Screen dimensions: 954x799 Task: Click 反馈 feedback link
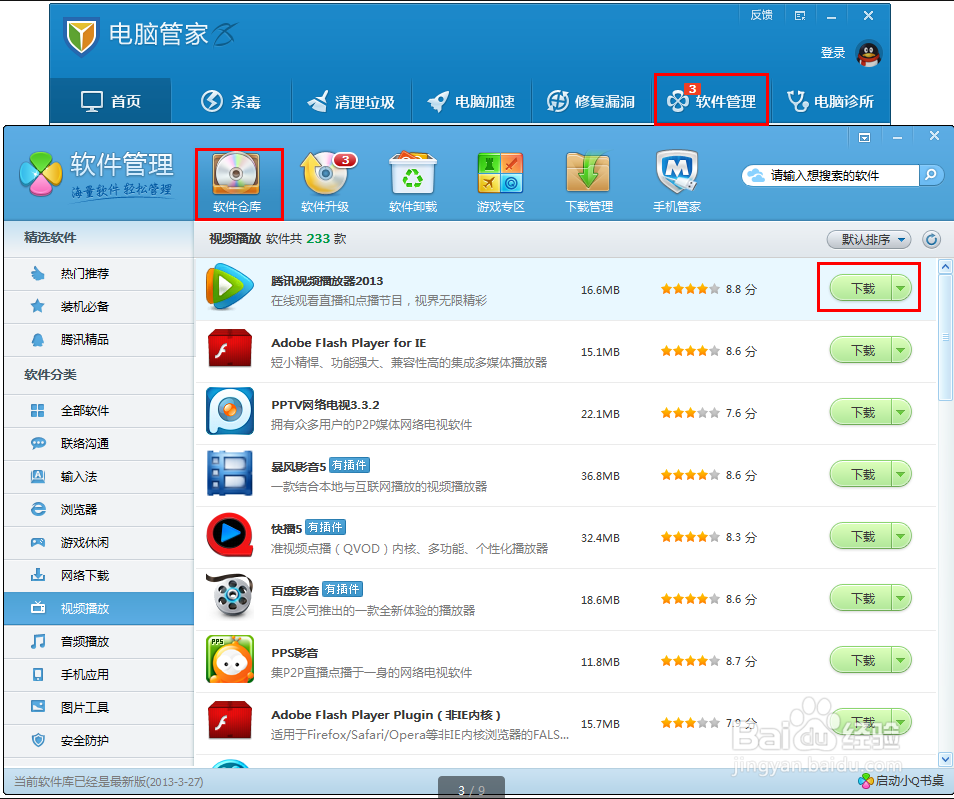[x=761, y=15]
